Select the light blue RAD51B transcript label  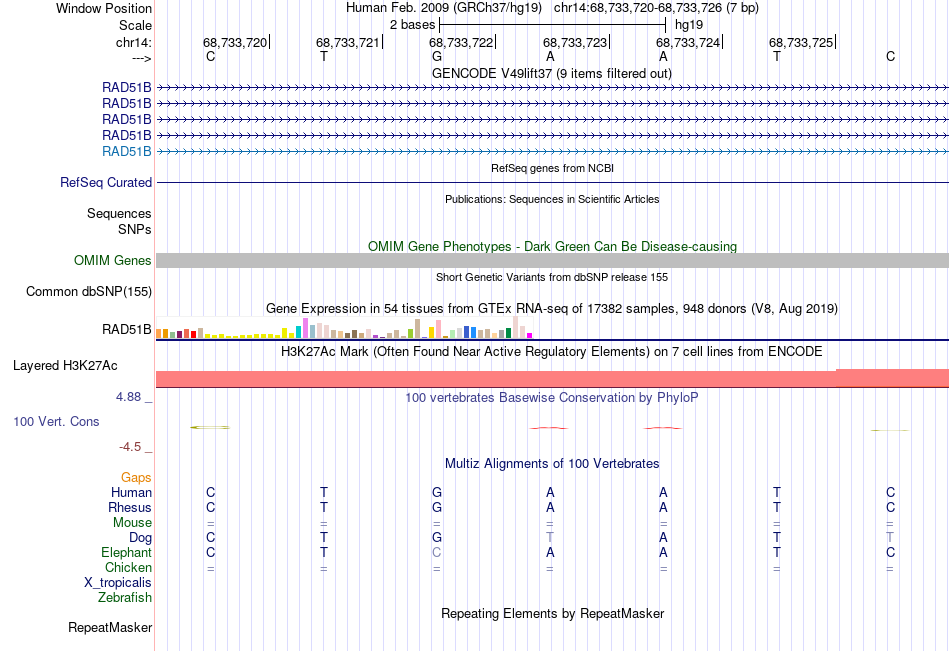127,152
